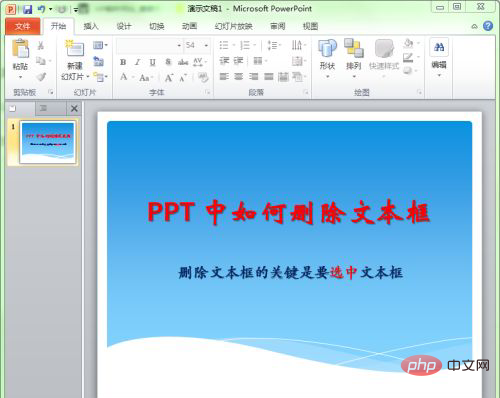Select slide 1 thumbnail in the pane
The width and height of the screenshot is (500, 398).
(x=48, y=142)
